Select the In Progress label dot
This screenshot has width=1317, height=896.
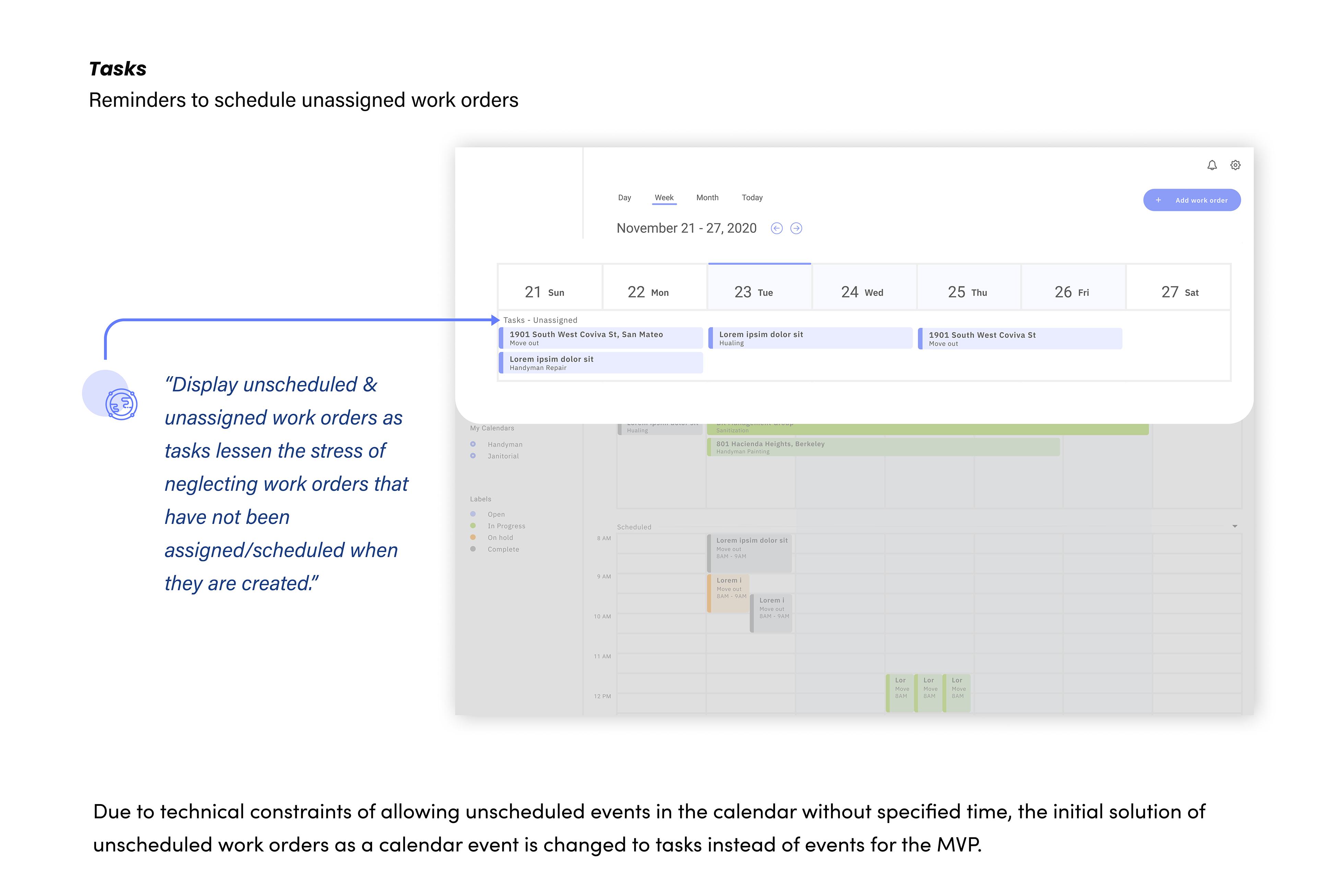pos(473,526)
